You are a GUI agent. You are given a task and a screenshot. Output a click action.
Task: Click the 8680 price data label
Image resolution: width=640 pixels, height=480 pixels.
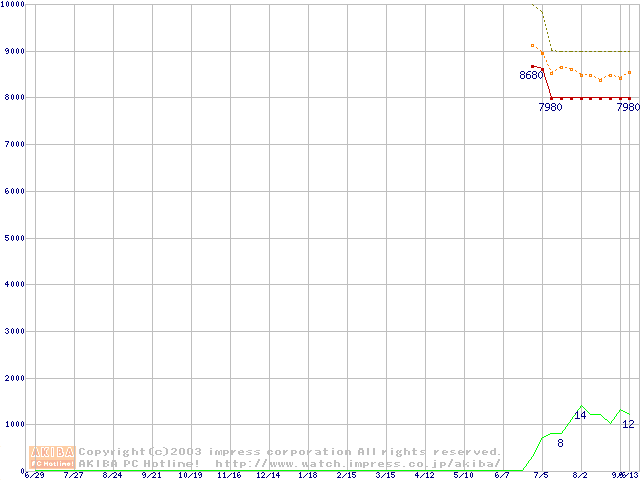pos(531,76)
